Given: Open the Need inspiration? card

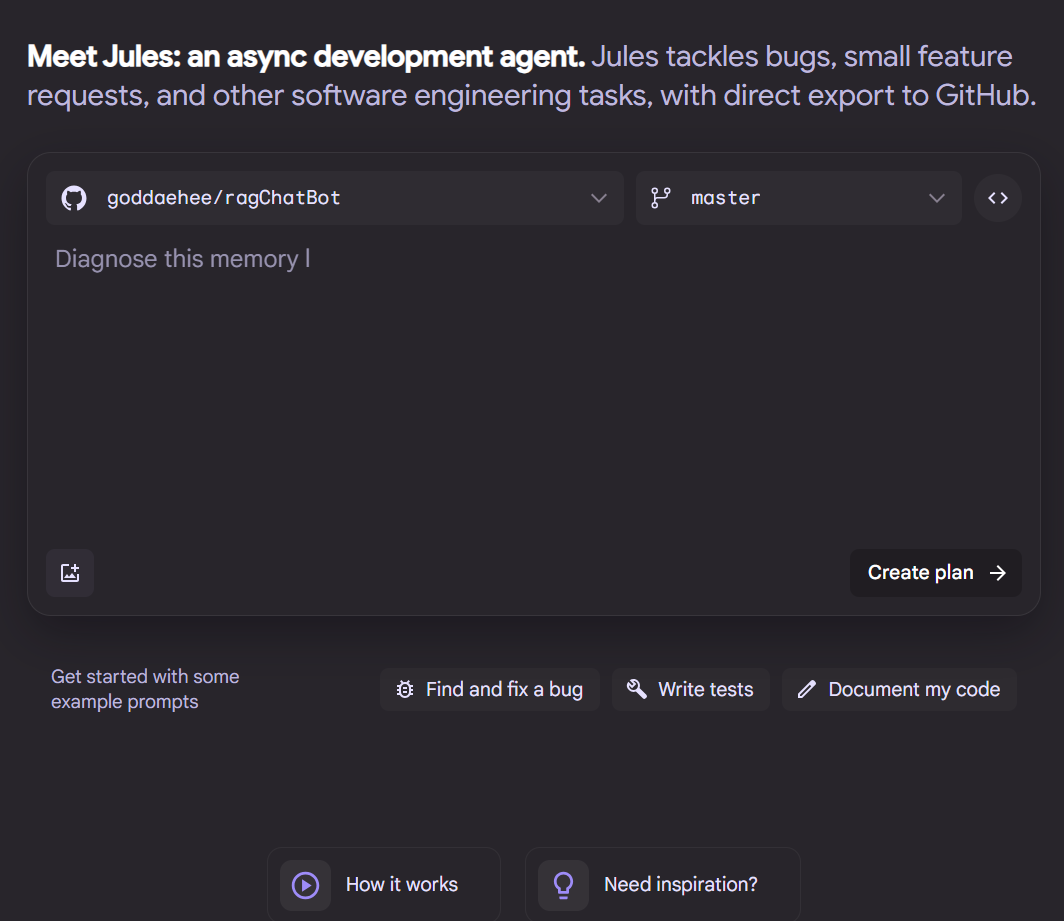Looking at the screenshot, I should [x=663, y=884].
